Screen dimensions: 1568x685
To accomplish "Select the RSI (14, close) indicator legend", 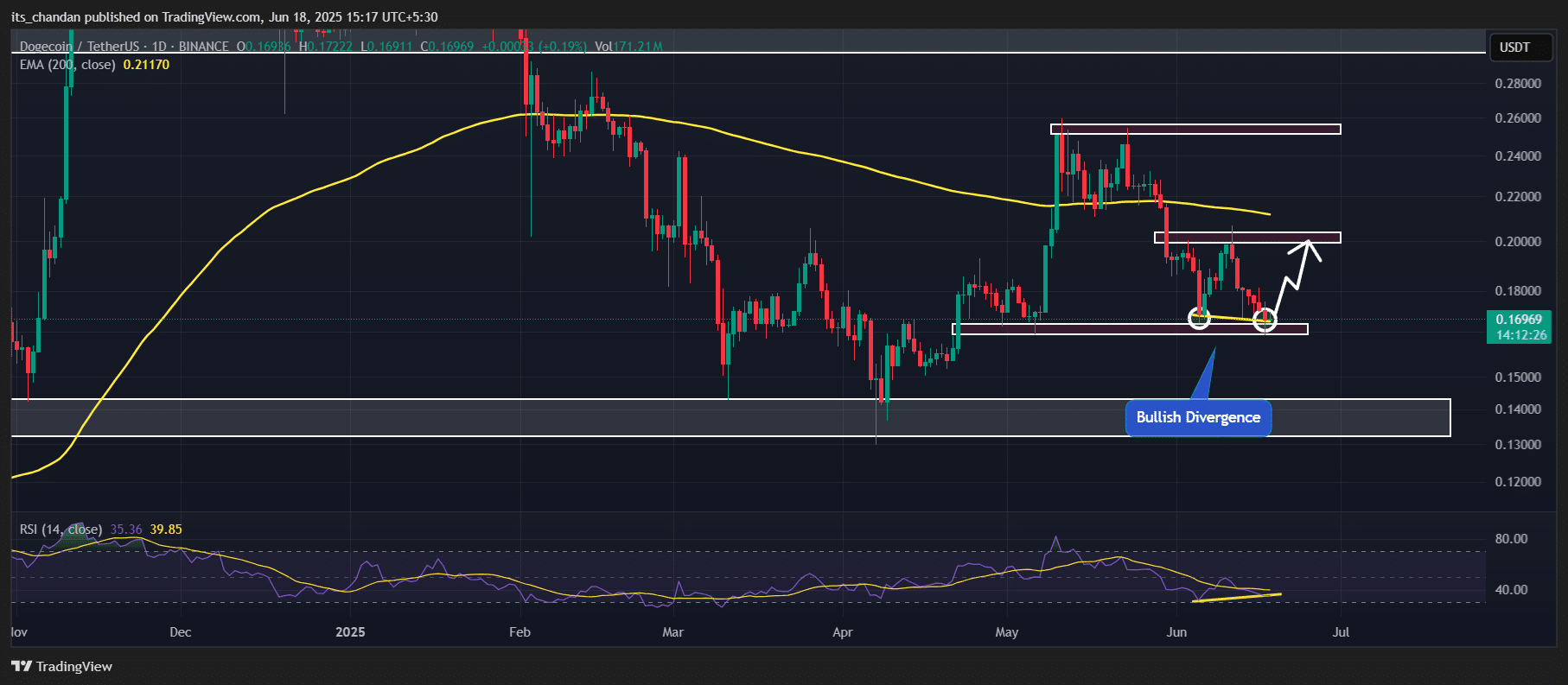I will tap(61, 530).
